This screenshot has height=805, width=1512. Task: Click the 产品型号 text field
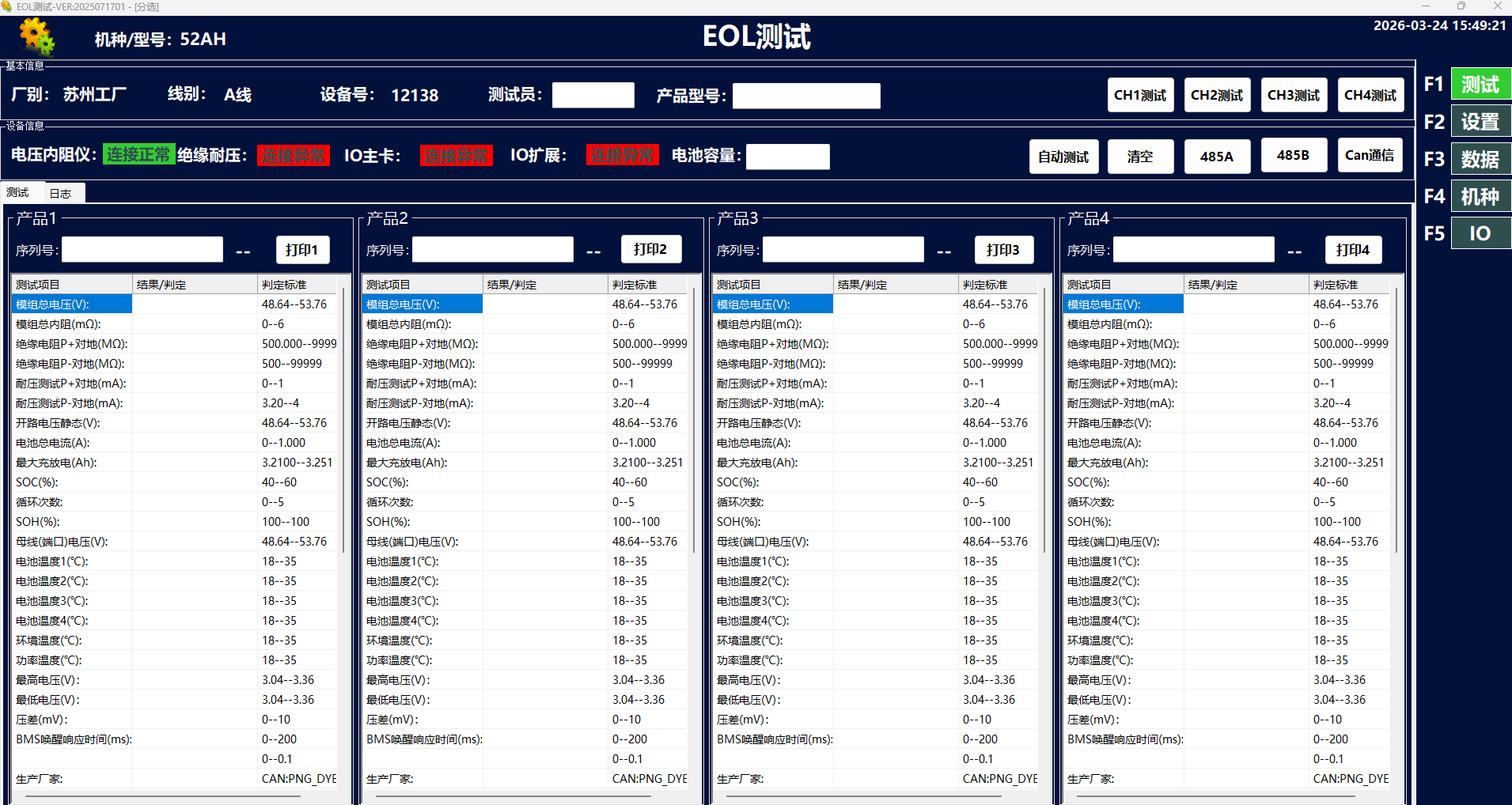click(805, 96)
